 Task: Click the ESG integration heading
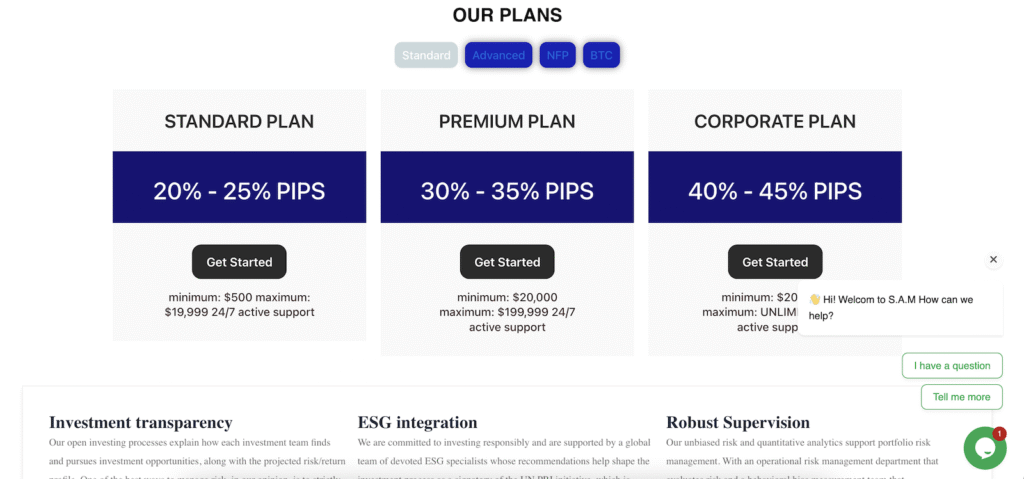point(417,422)
